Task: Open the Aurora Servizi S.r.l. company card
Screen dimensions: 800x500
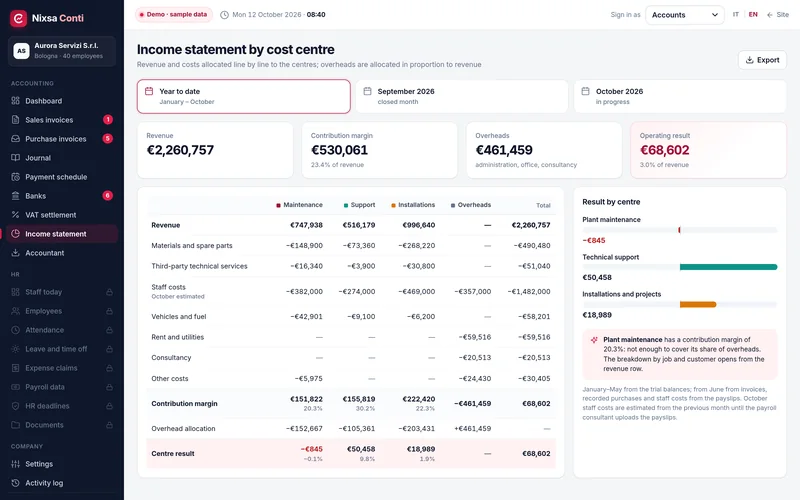Action: (x=62, y=51)
